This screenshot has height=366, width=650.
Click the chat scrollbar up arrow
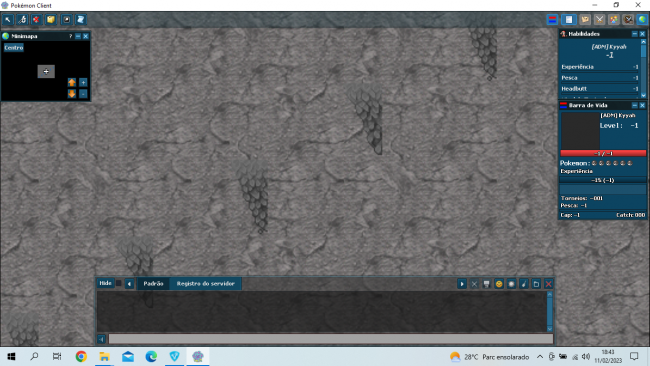550,294
